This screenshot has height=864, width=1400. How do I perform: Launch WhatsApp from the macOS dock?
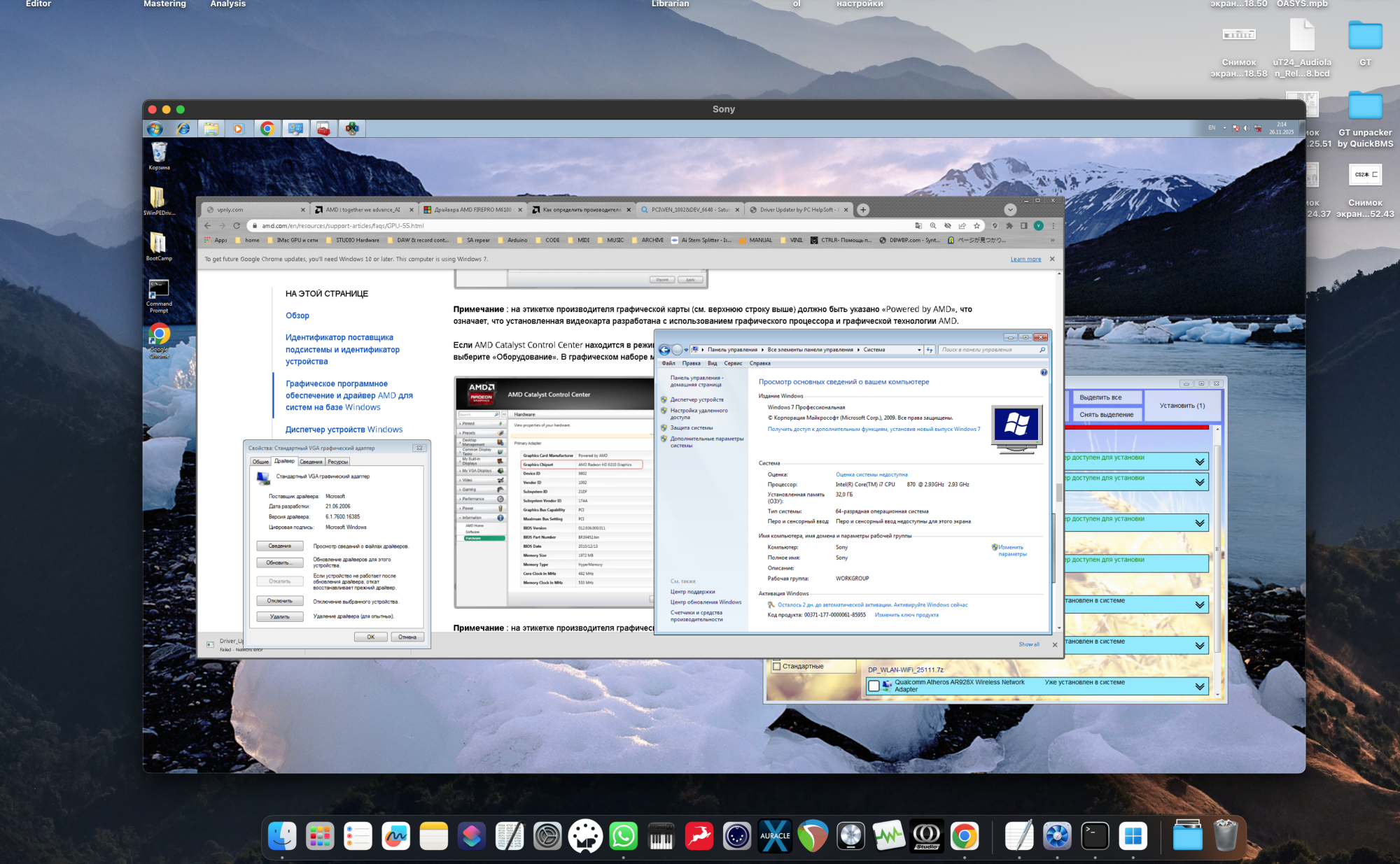623,836
